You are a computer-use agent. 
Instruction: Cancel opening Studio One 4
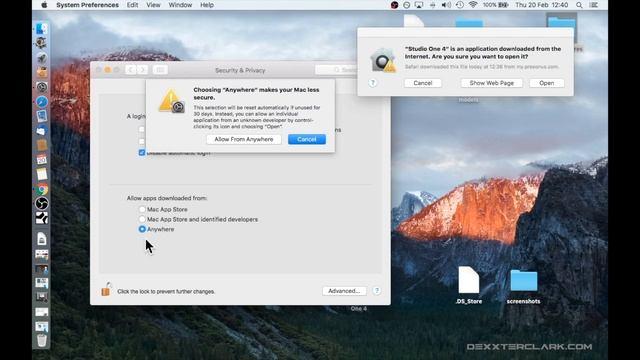(x=422, y=83)
